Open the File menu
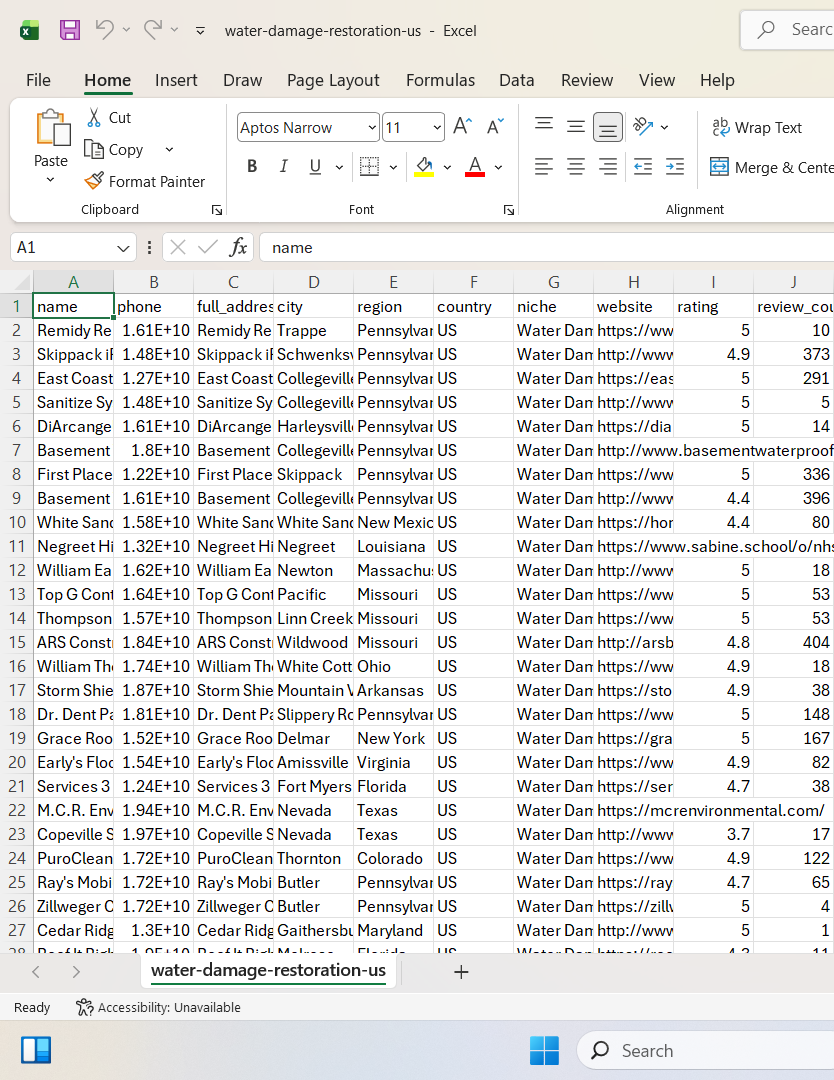The height and width of the screenshot is (1080, 834). (39, 80)
